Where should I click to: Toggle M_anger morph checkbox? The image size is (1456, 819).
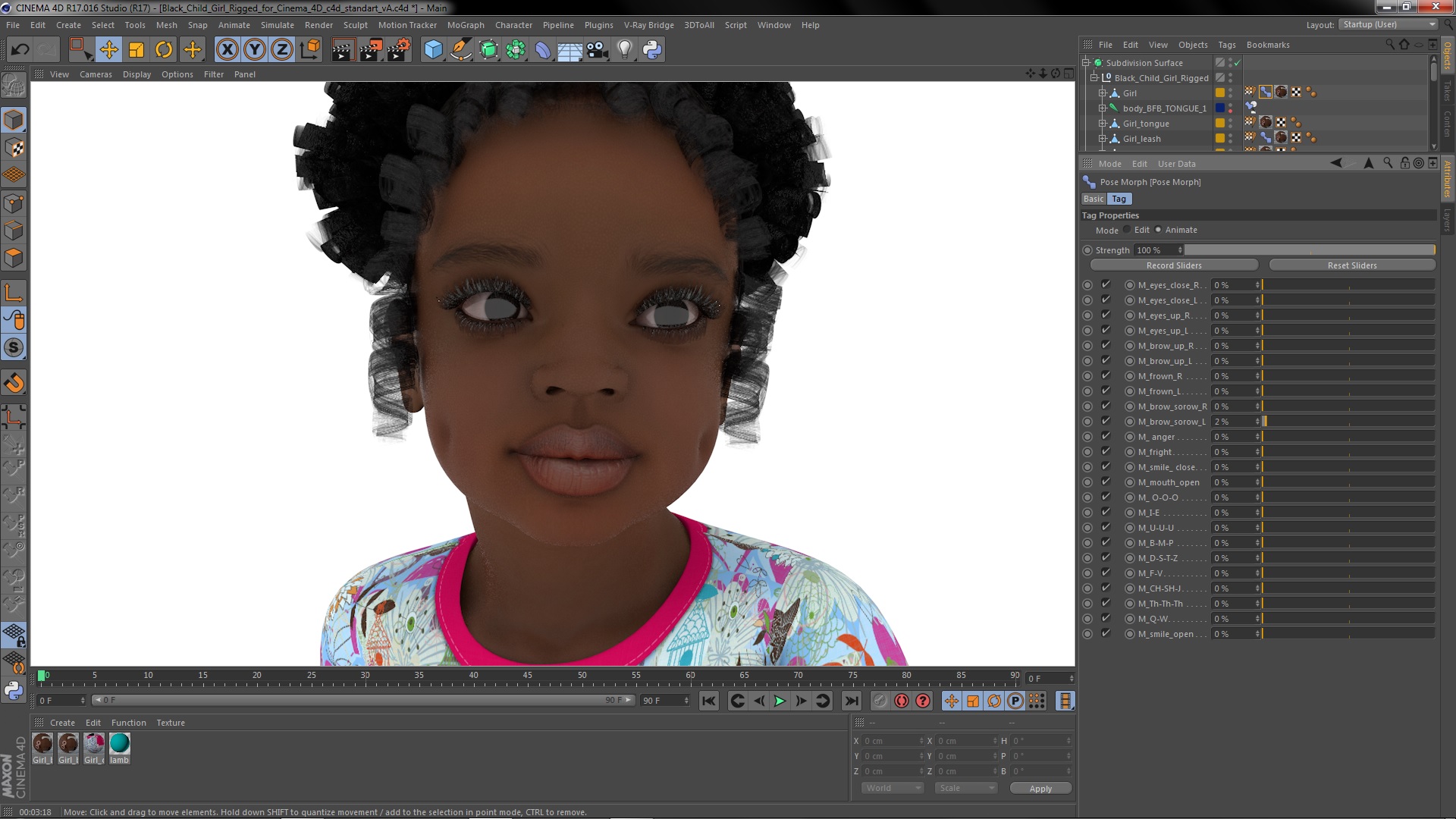tap(1106, 437)
